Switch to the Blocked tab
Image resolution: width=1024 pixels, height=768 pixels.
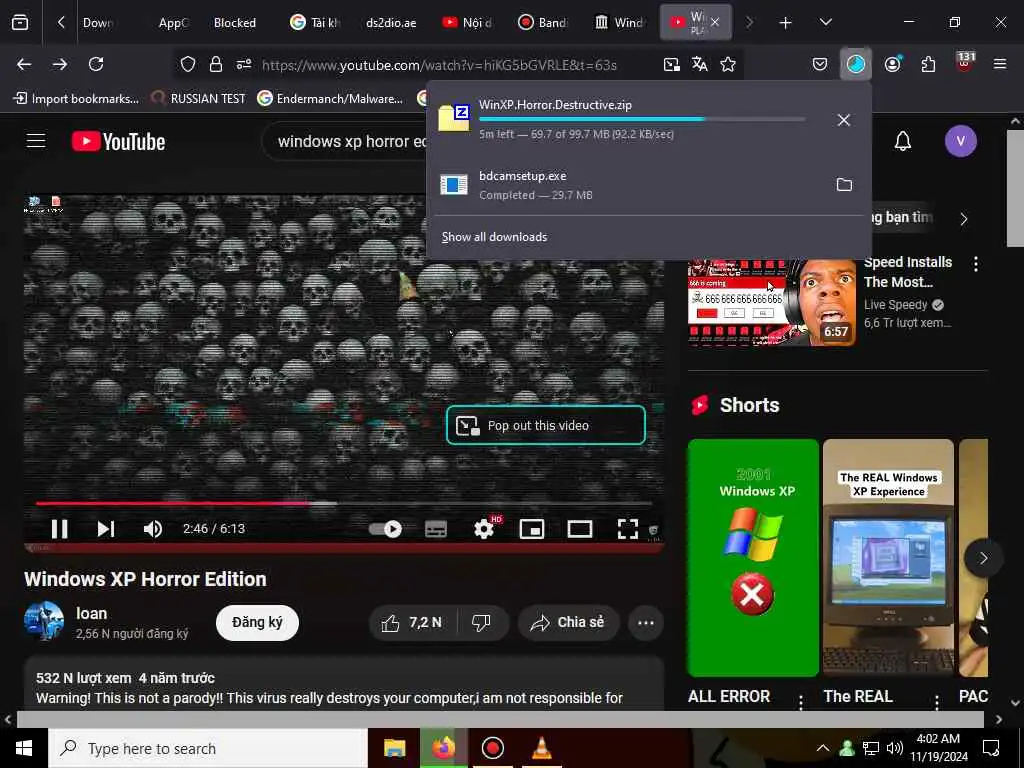[x=234, y=23]
